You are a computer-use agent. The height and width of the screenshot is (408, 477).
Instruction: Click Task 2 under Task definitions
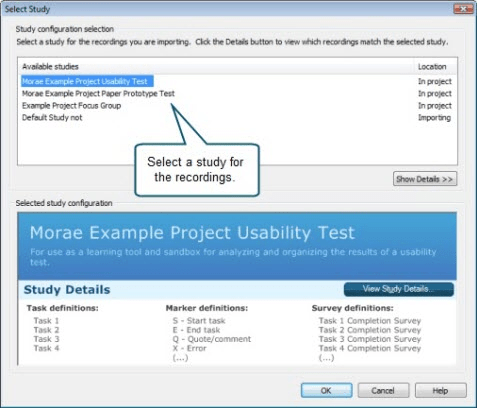tap(46, 330)
